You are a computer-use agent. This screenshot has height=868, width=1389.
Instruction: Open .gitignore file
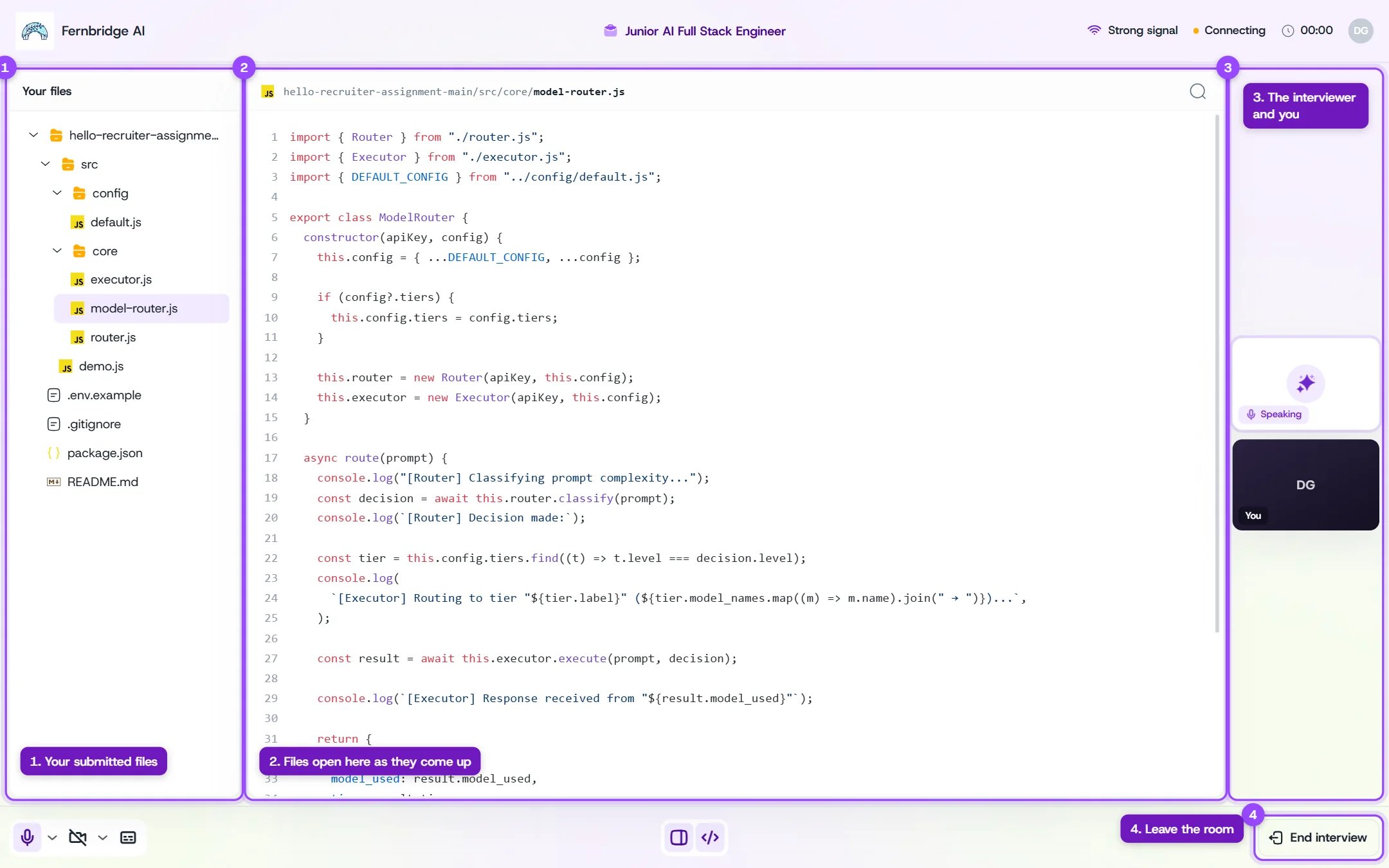tap(94, 424)
